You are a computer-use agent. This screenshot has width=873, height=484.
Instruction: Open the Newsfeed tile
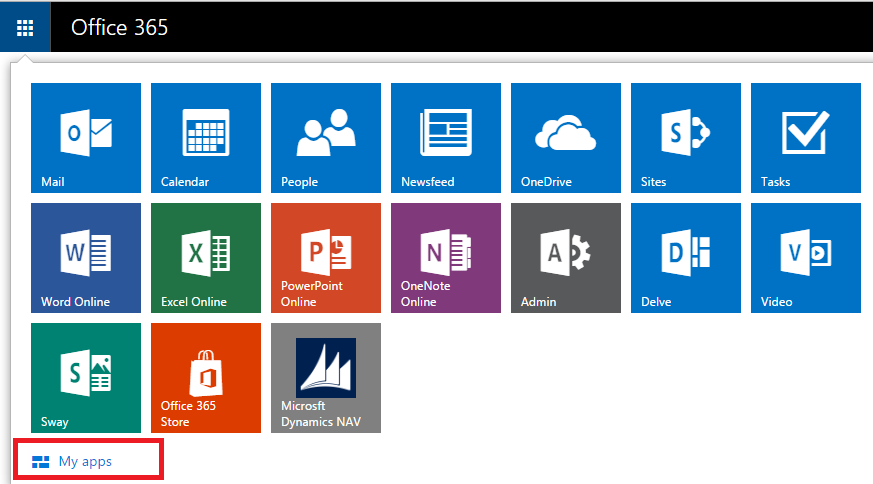[446, 138]
